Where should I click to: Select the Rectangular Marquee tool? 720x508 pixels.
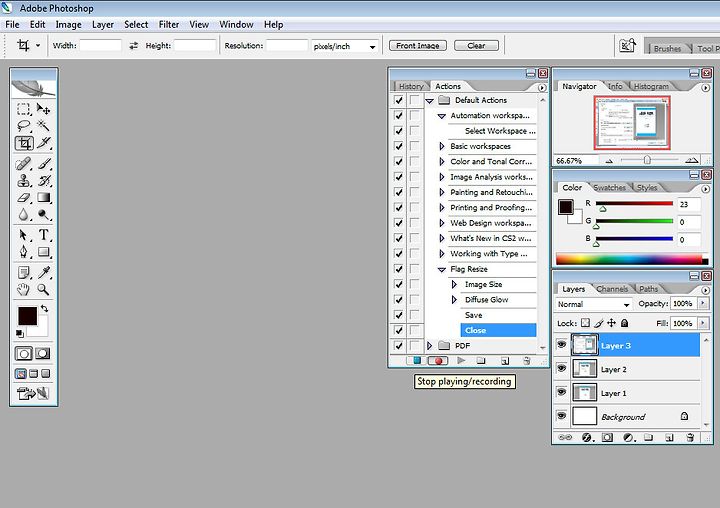[24, 109]
